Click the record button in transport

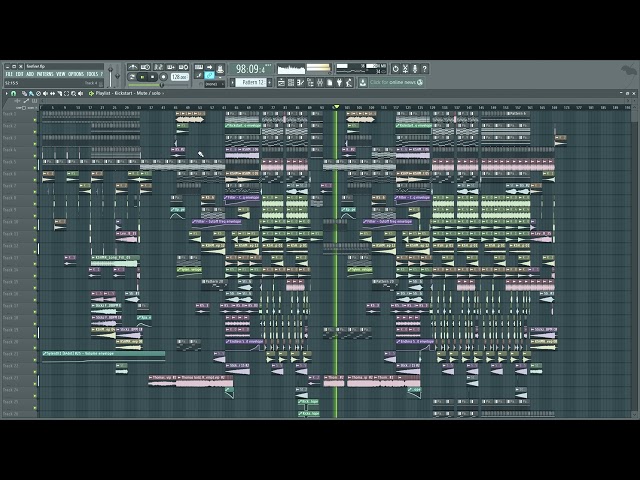point(164,76)
